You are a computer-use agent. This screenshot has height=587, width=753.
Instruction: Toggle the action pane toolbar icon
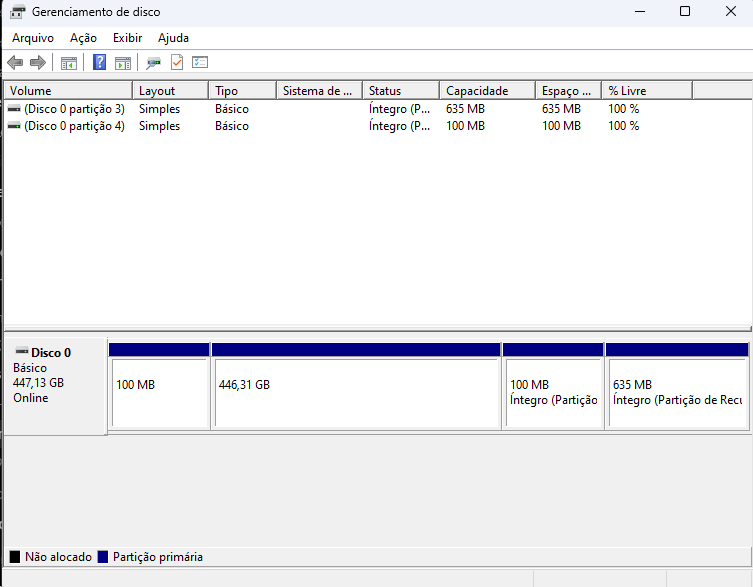(x=123, y=63)
